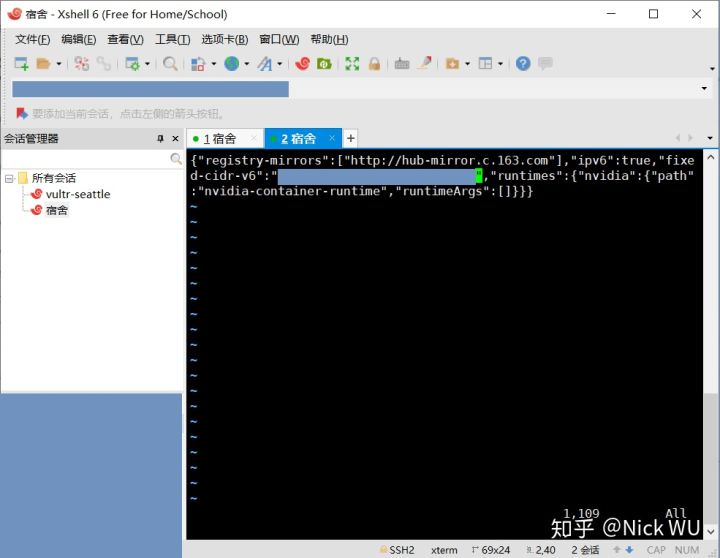The width and height of the screenshot is (720, 558).
Task: Expand folder download dropdown arrow
Action: (467, 64)
